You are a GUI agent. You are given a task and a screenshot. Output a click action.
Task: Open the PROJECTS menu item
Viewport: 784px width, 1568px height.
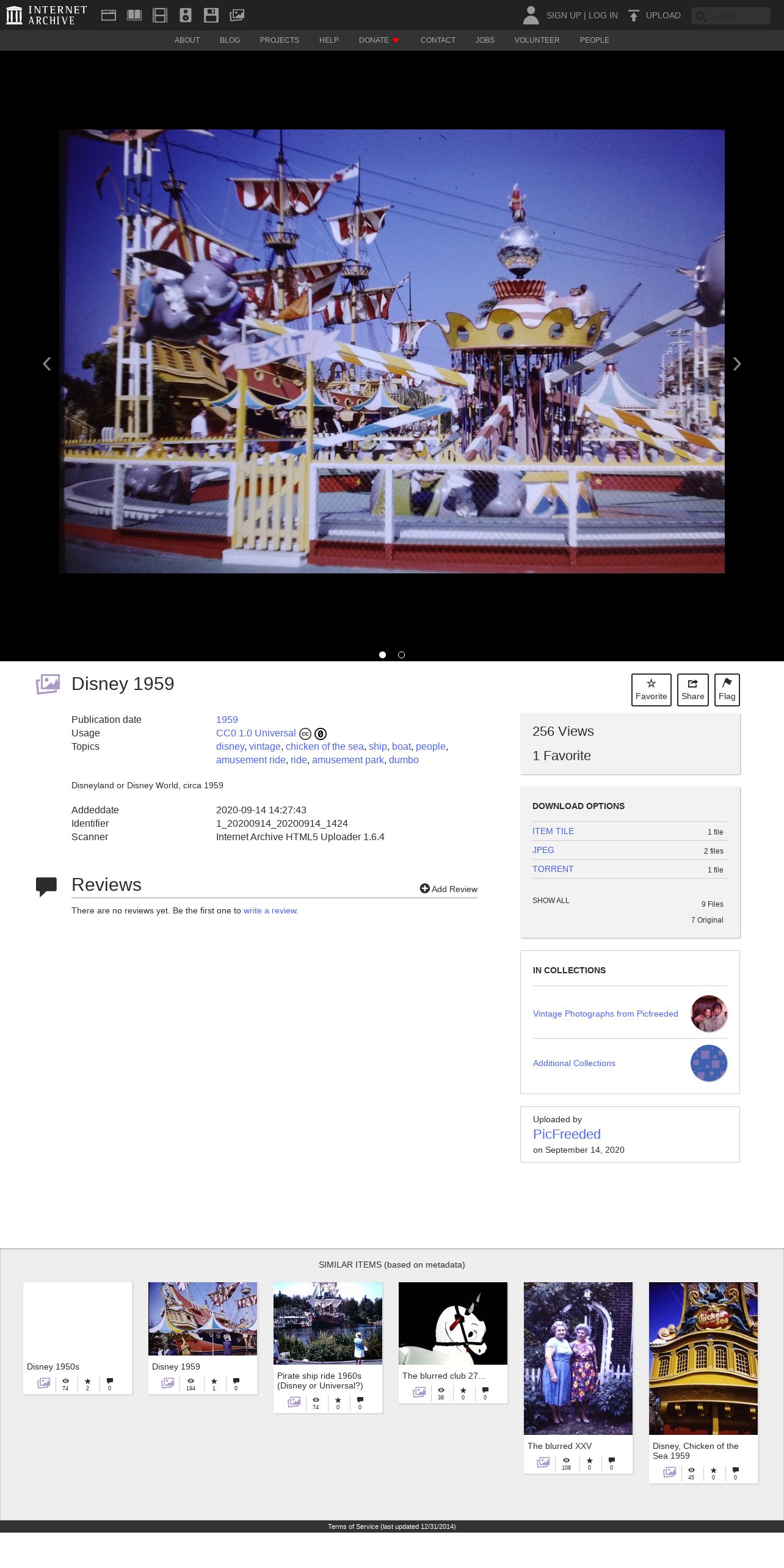280,40
